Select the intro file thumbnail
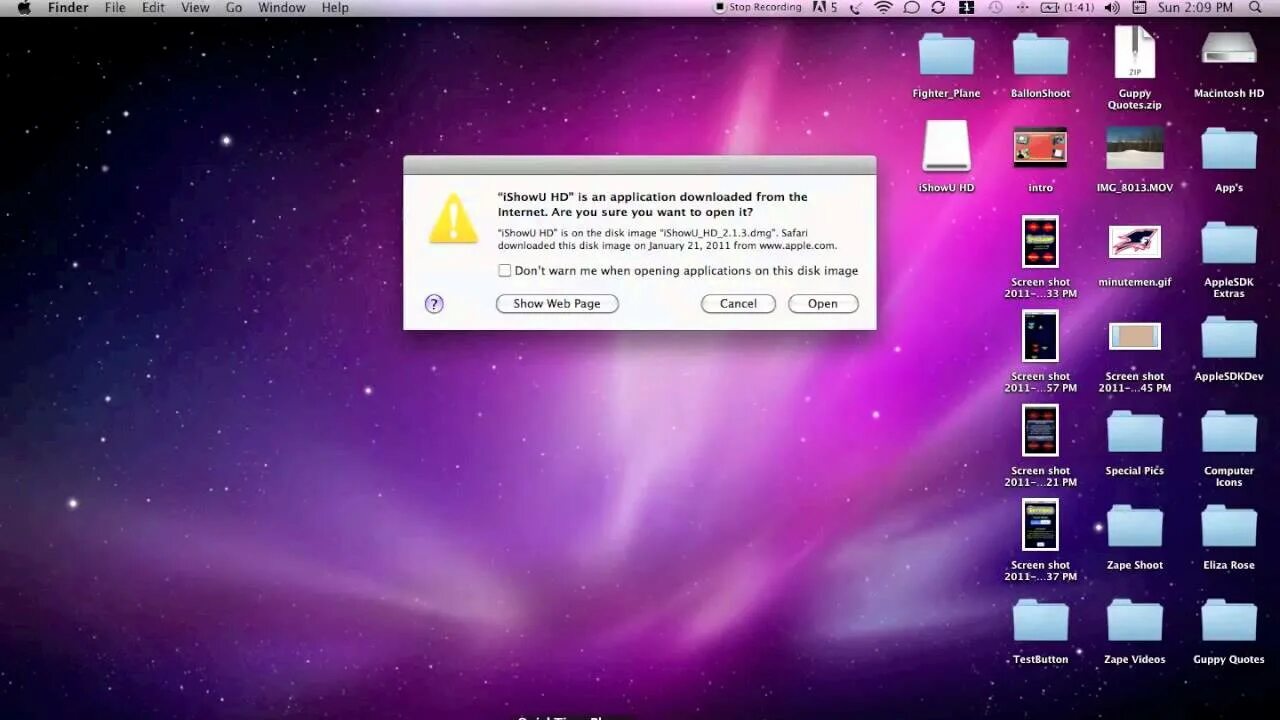Image resolution: width=1280 pixels, height=720 pixels. 1040,147
